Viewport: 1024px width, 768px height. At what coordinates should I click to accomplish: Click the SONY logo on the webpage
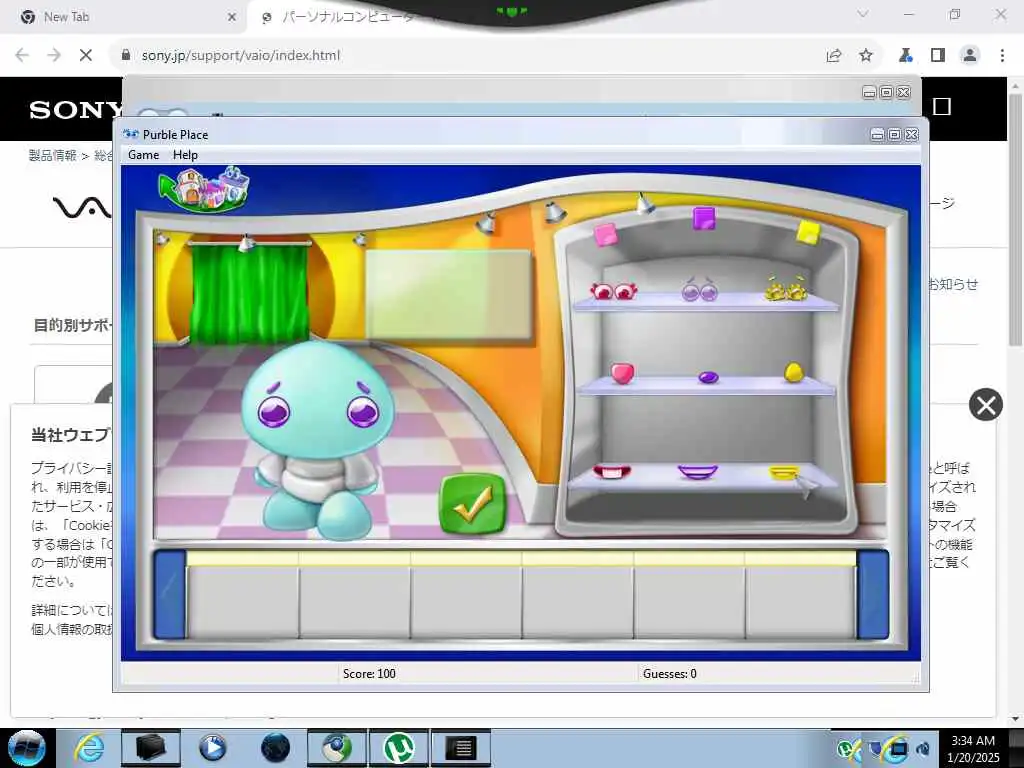point(76,110)
